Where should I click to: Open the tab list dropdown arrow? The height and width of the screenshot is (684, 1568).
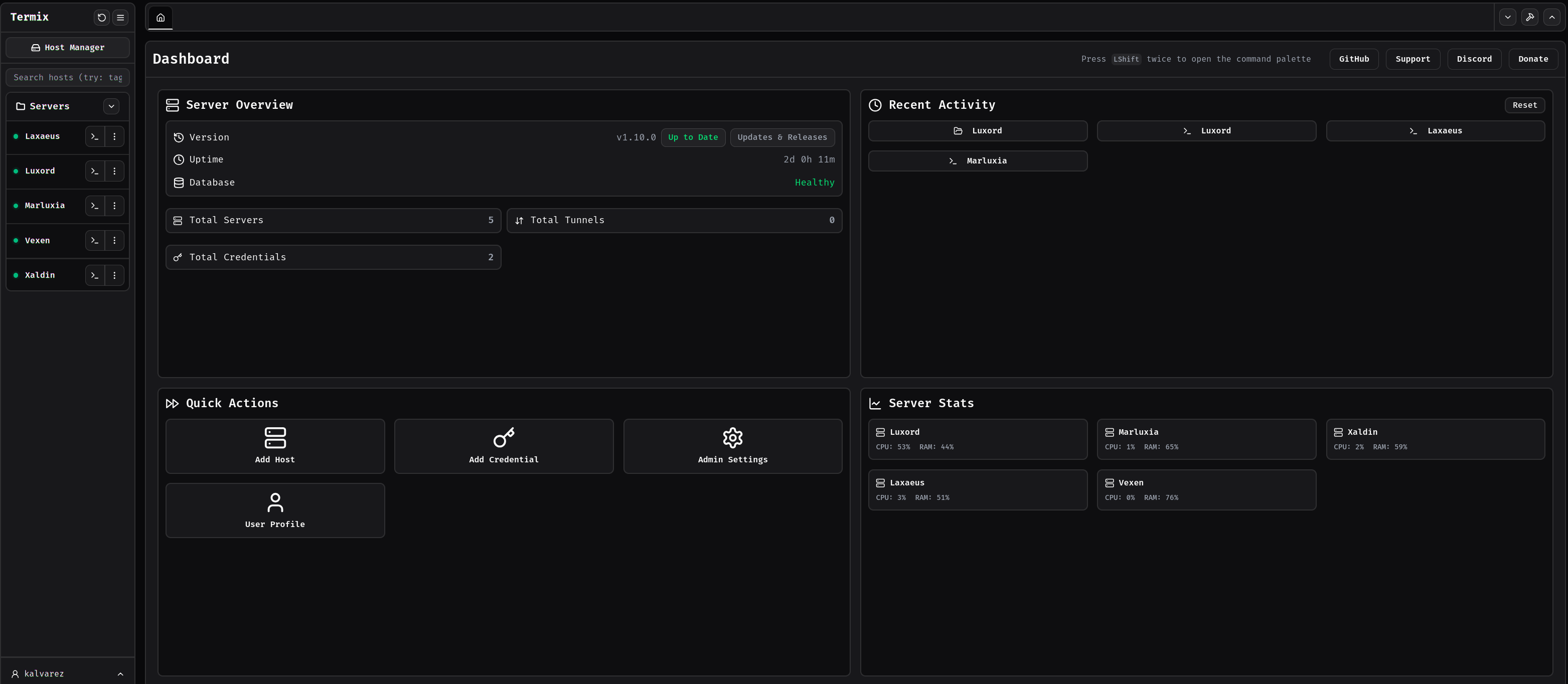1508,18
